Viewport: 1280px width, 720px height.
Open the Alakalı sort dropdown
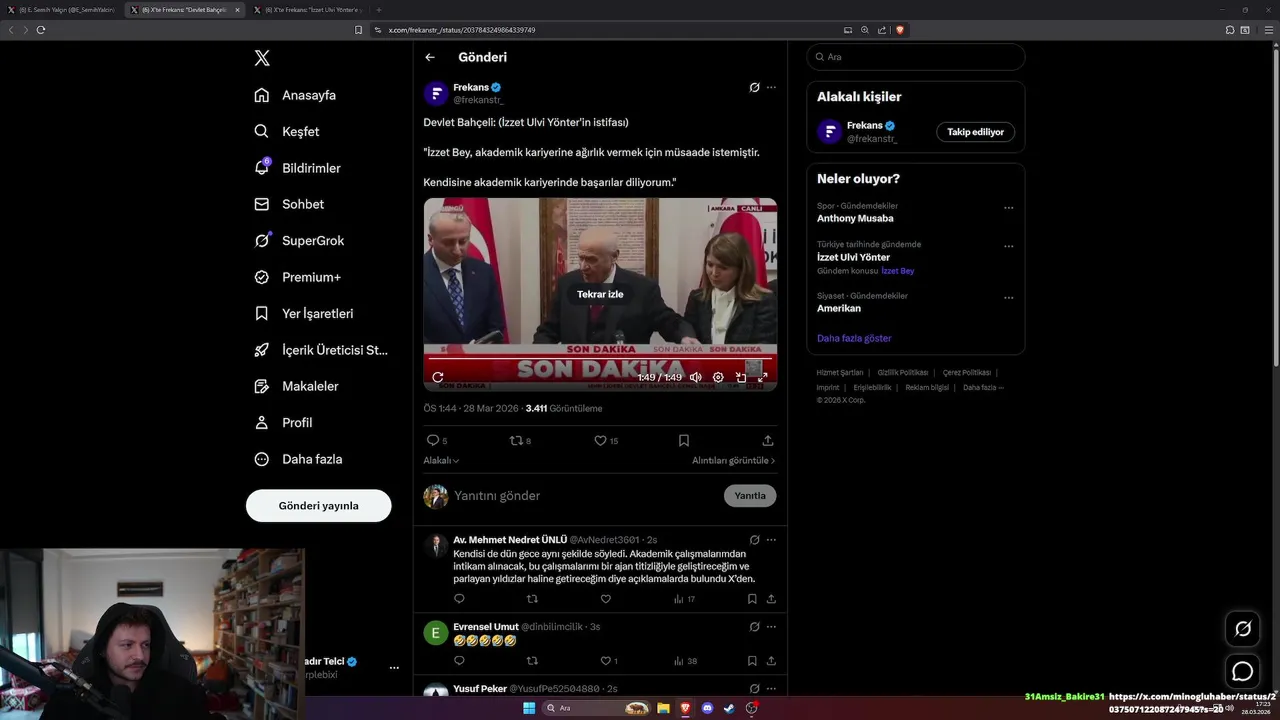click(441, 461)
